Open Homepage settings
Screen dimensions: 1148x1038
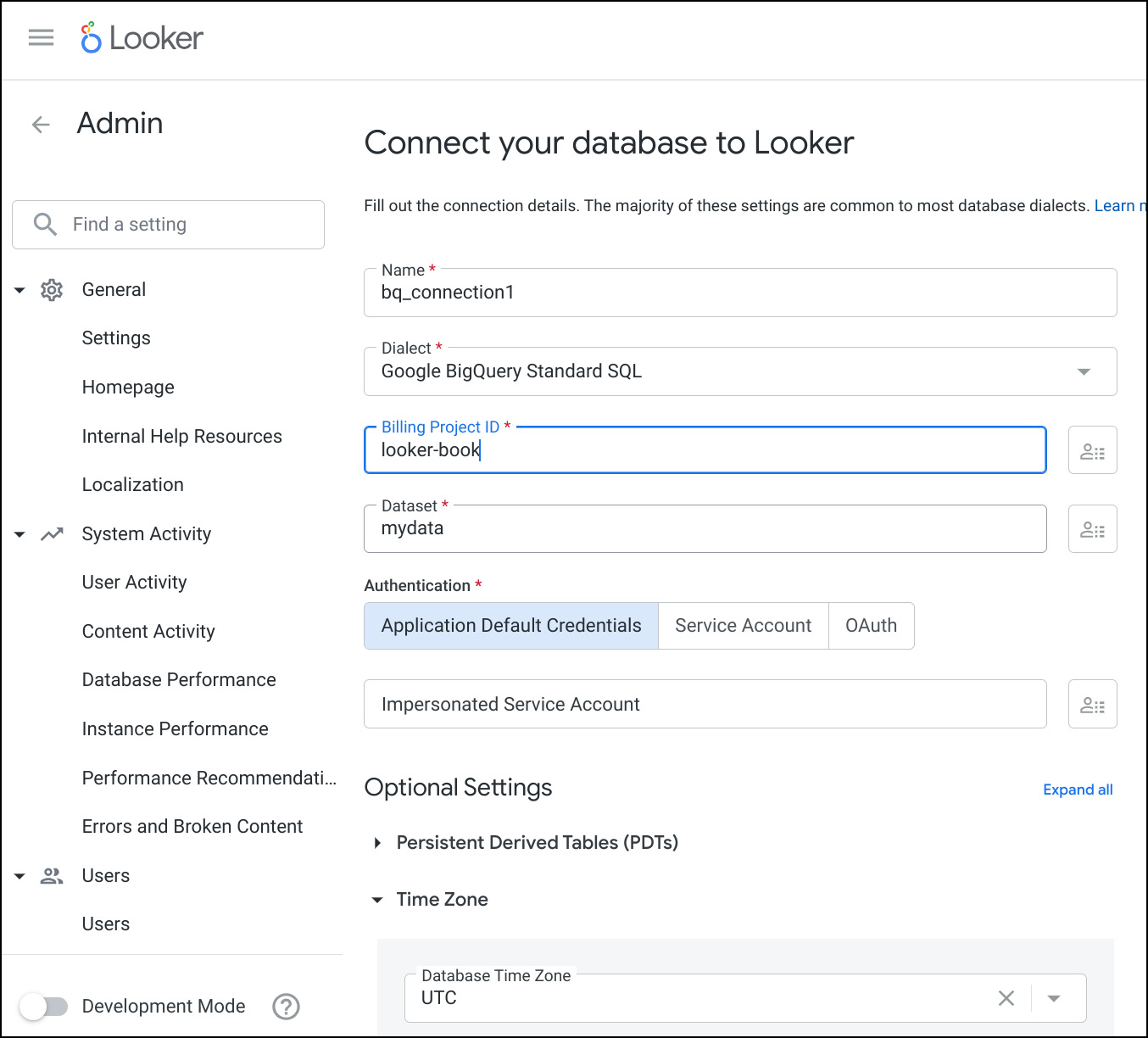(128, 388)
